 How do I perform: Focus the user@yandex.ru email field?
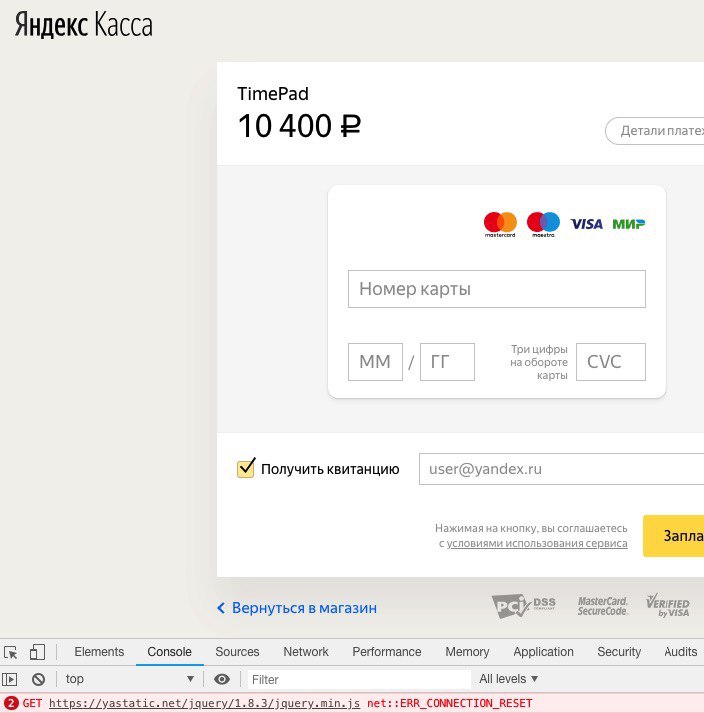[562, 469]
